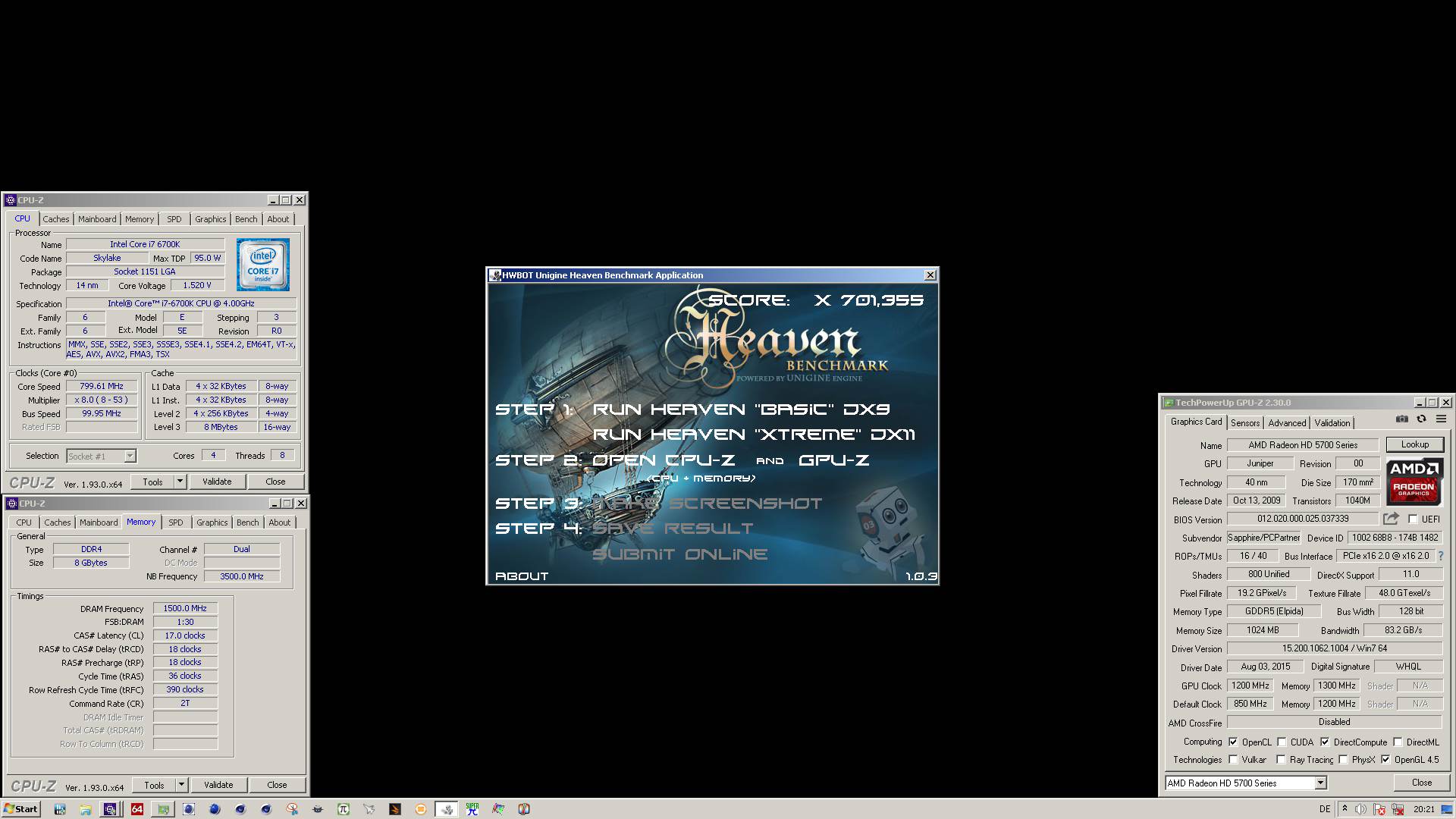The image size is (1456, 819).
Task: Toggle the PhysX checkbox
Action: click(1343, 760)
